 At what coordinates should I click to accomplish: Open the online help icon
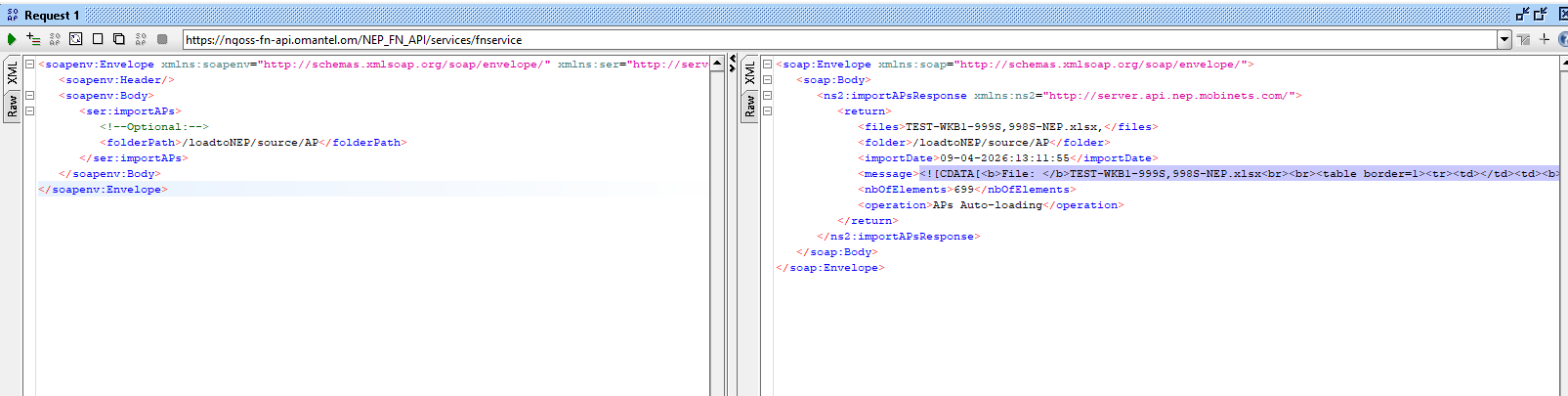click(1562, 39)
